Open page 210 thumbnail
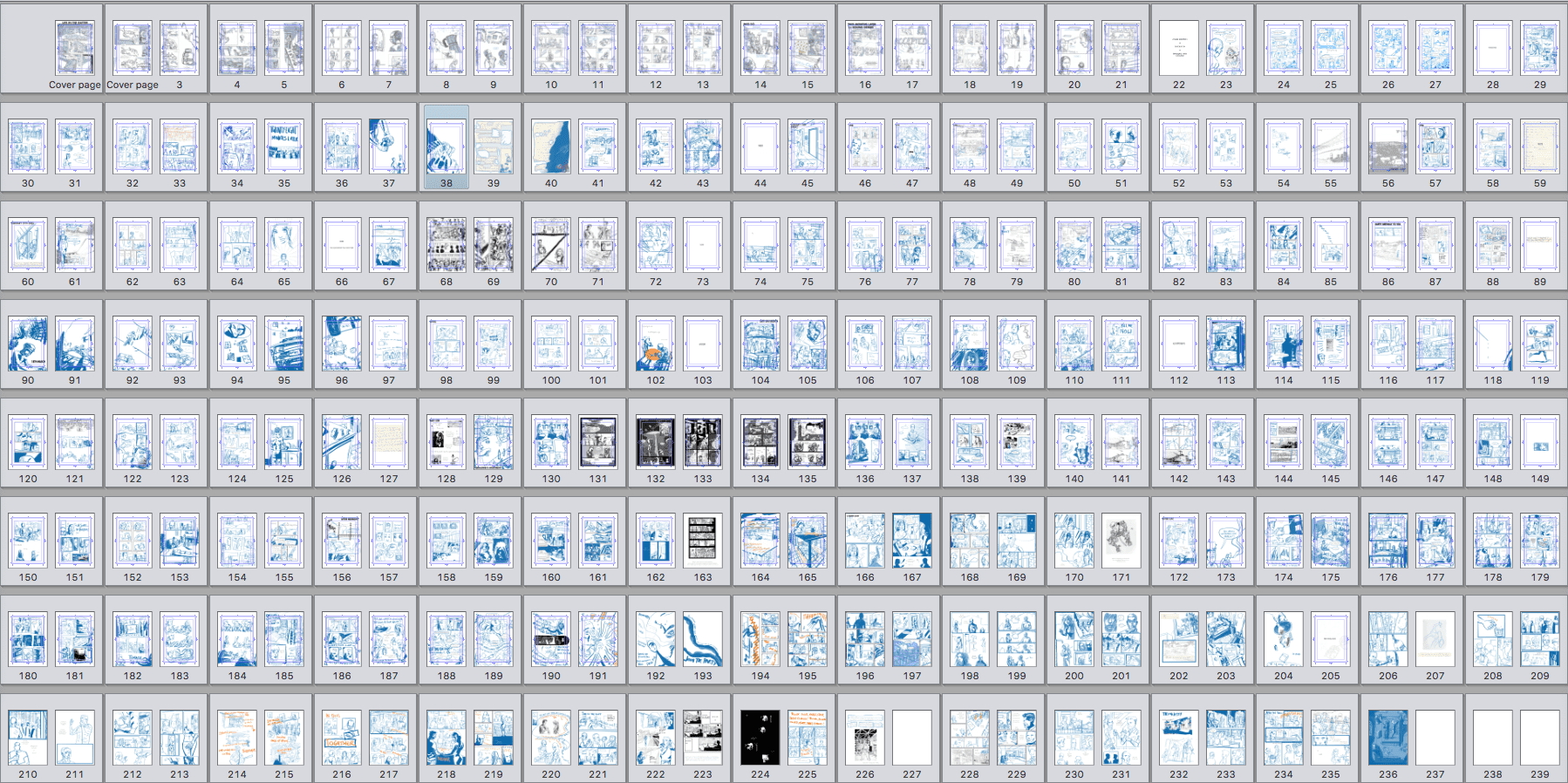This screenshot has width=1568, height=783. coord(28,737)
